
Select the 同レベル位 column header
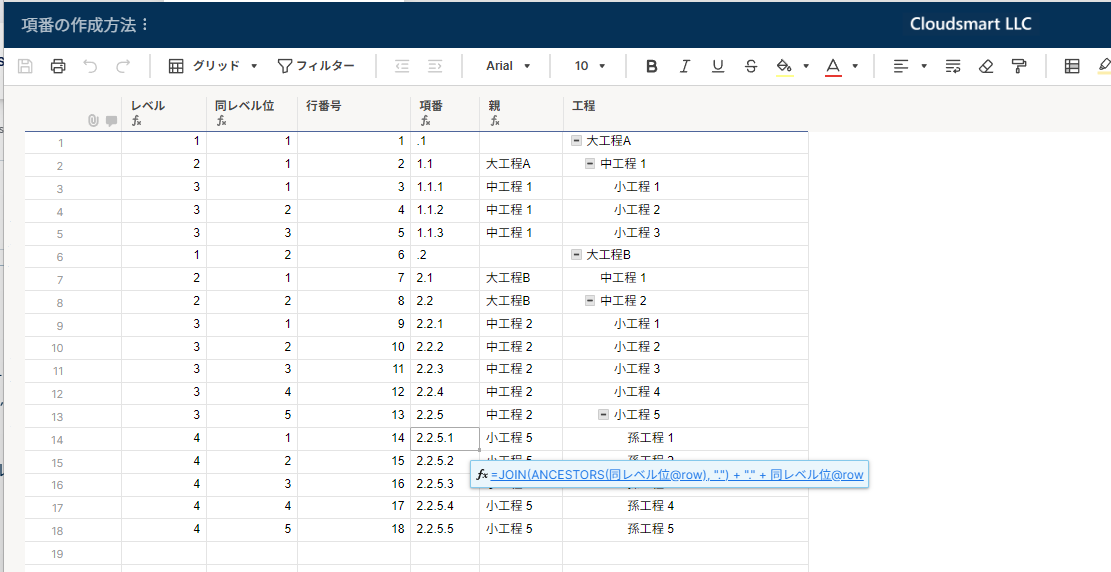tap(252, 112)
